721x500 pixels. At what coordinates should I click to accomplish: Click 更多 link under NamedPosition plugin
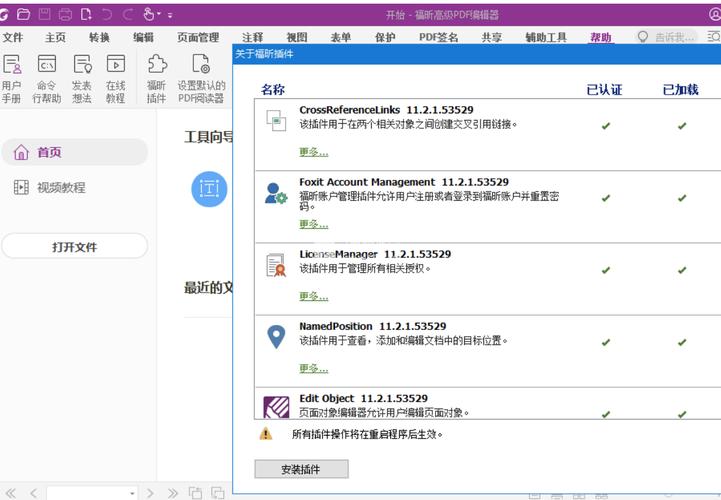click(313, 369)
